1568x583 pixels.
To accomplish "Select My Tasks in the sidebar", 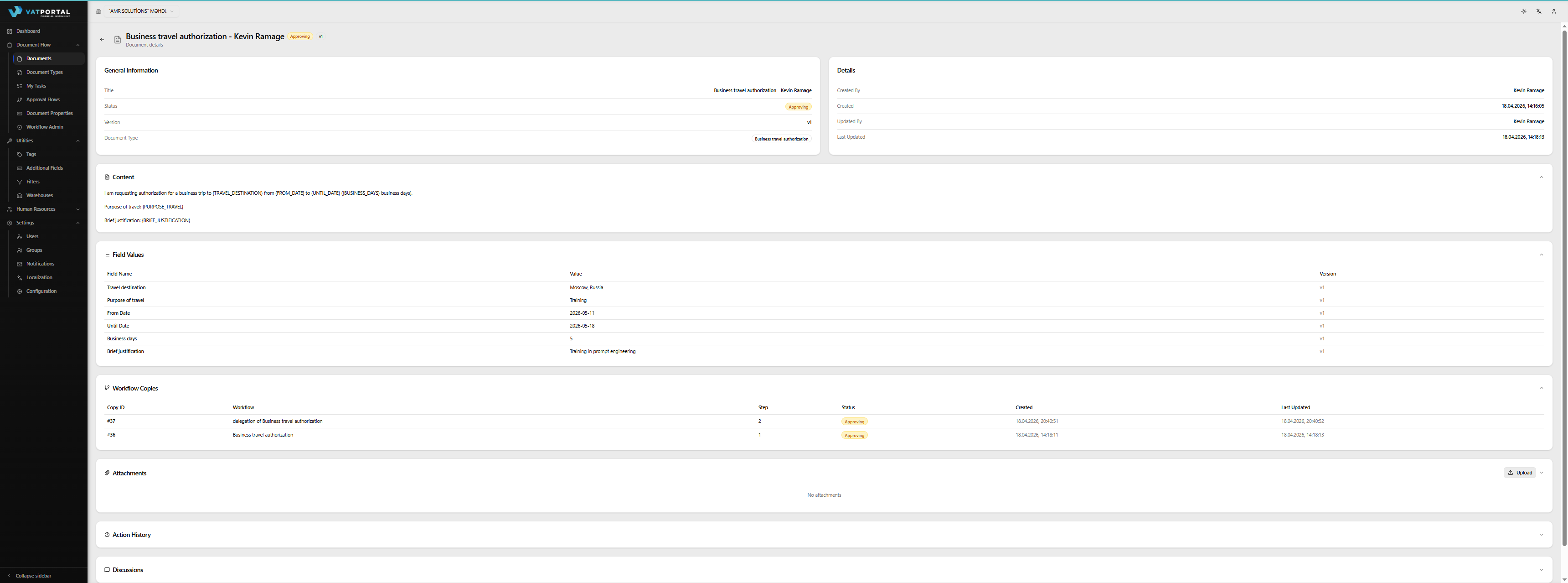I will (x=37, y=86).
